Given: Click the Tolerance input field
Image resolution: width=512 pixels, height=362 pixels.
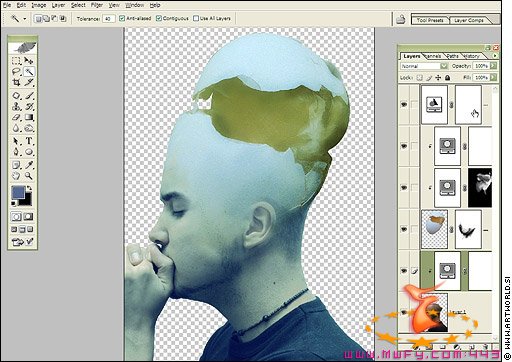Looking at the screenshot, I should pyautogui.click(x=108, y=19).
